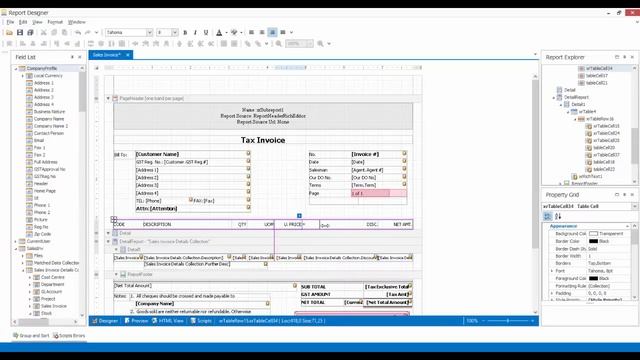
Task: Click the Redo arrow icon
Action: [x=88, y=32]
